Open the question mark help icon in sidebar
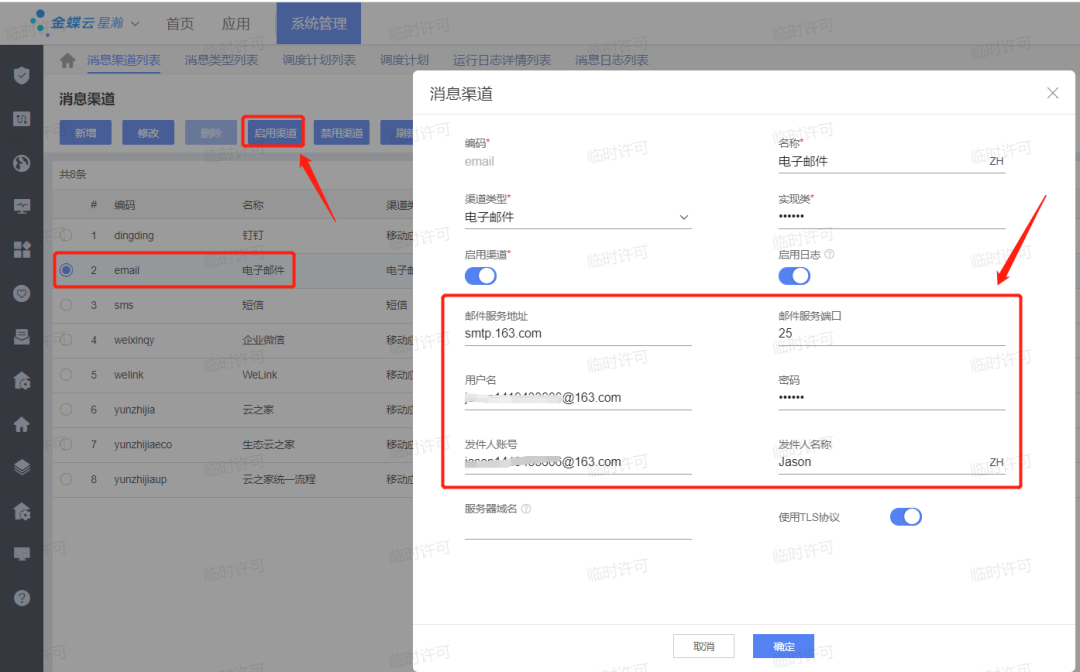 pos(21,598)
